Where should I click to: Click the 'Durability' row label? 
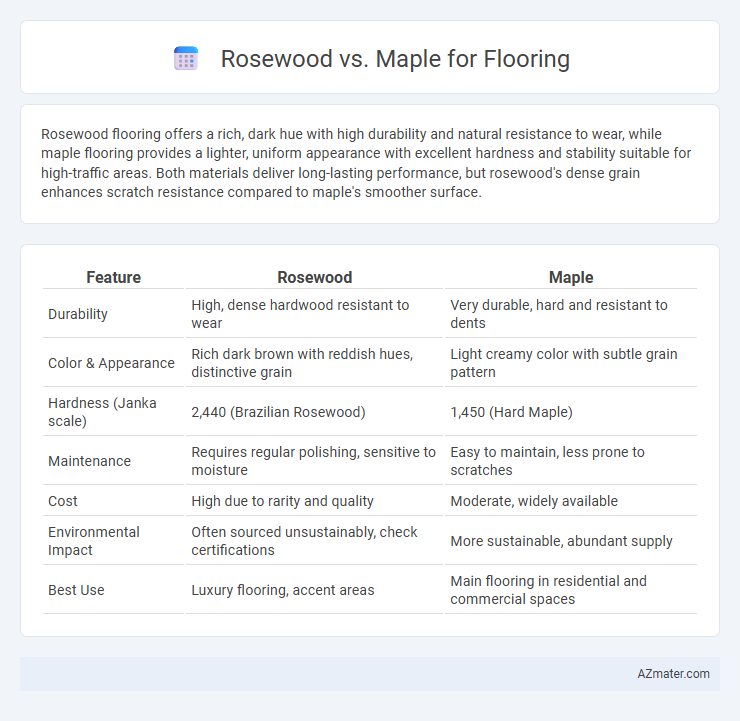coord(78,314)
